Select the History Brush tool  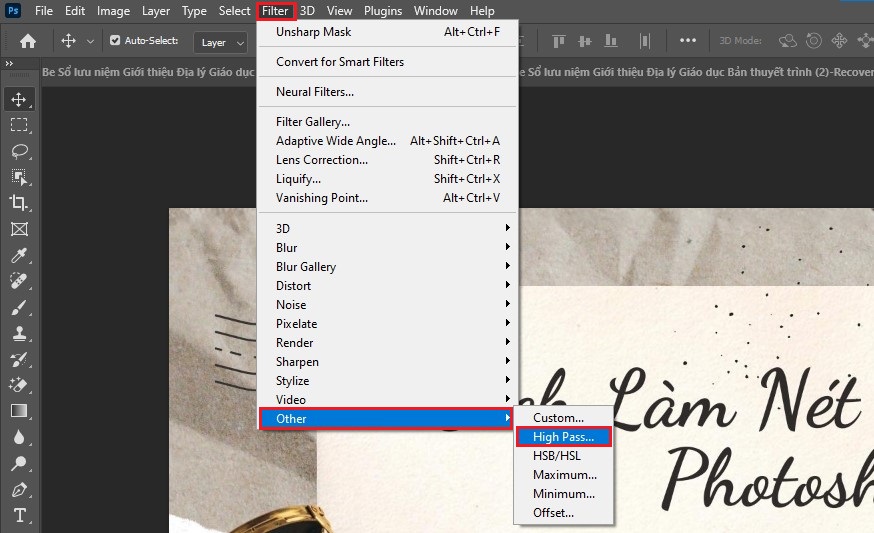(19, 359)
